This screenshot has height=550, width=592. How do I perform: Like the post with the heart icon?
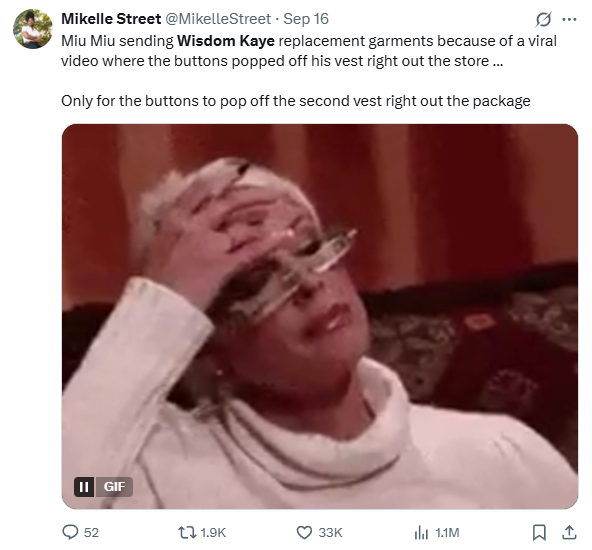[x=304, y=533]
